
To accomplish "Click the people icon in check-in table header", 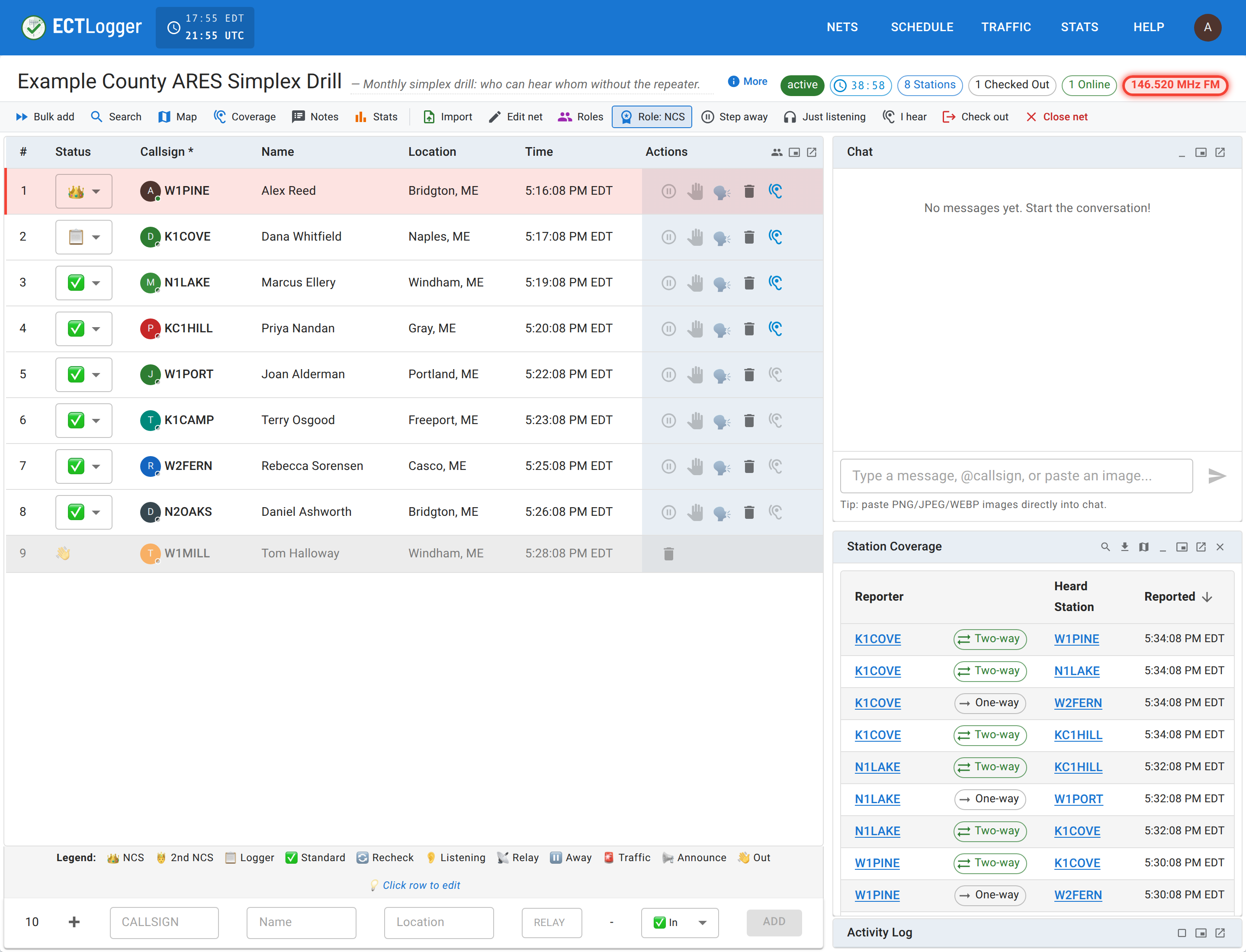I will point(776,152).
